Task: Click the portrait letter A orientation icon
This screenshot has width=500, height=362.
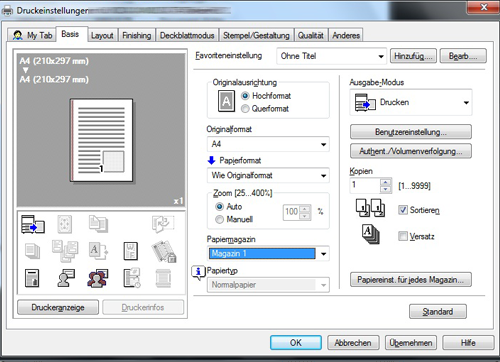Action: click(x=226, y=101)
